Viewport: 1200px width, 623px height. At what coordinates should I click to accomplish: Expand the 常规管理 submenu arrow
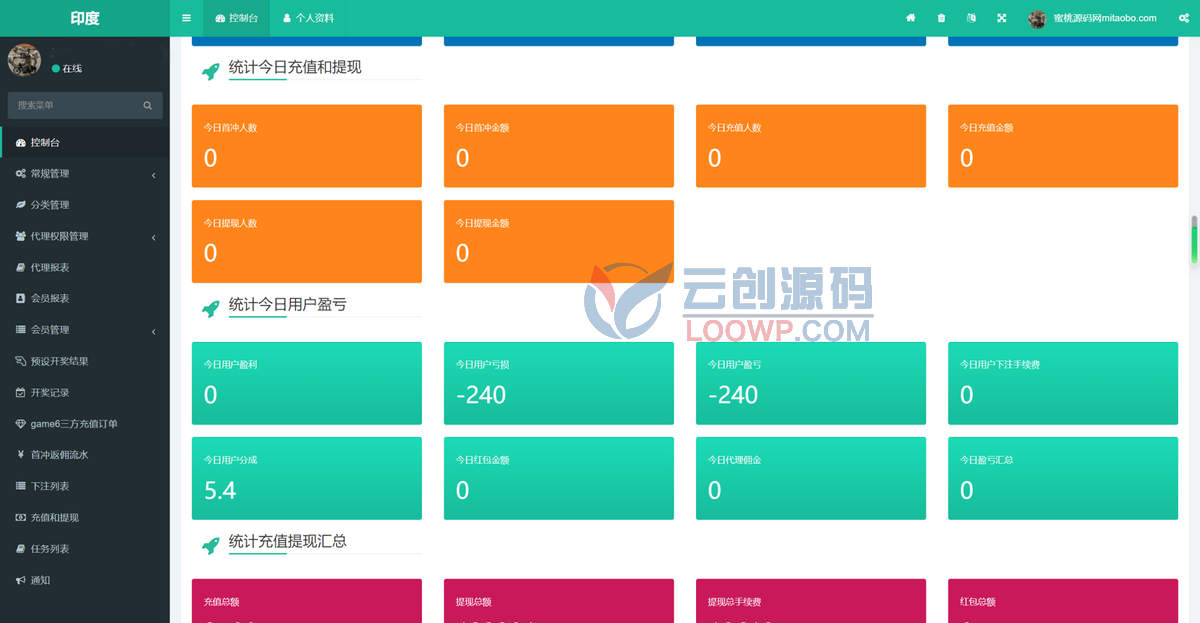click(154, 175)
